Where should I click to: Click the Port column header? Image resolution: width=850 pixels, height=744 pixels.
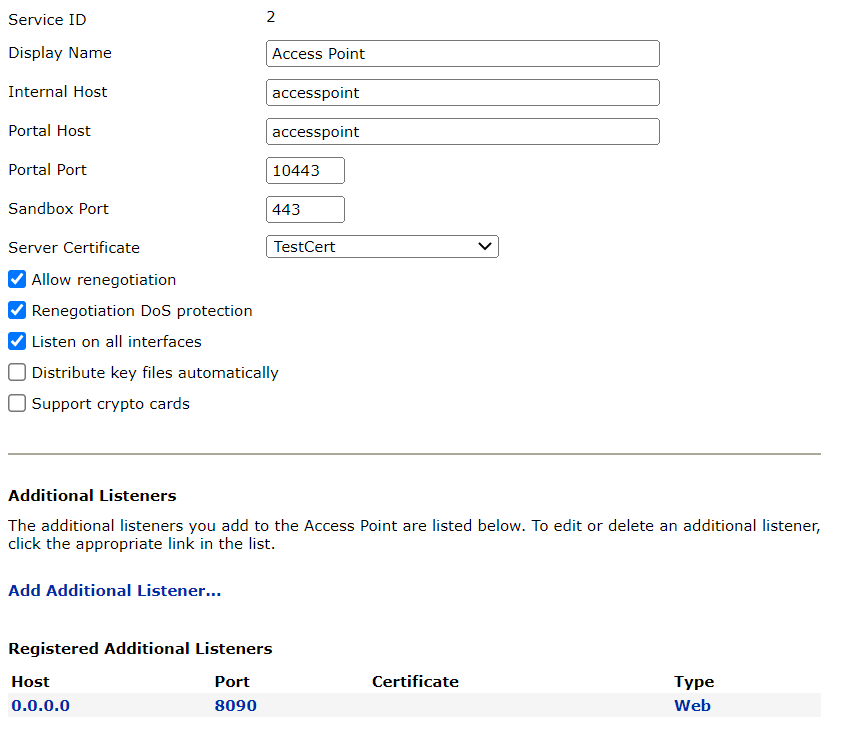(x=232, y=682)
